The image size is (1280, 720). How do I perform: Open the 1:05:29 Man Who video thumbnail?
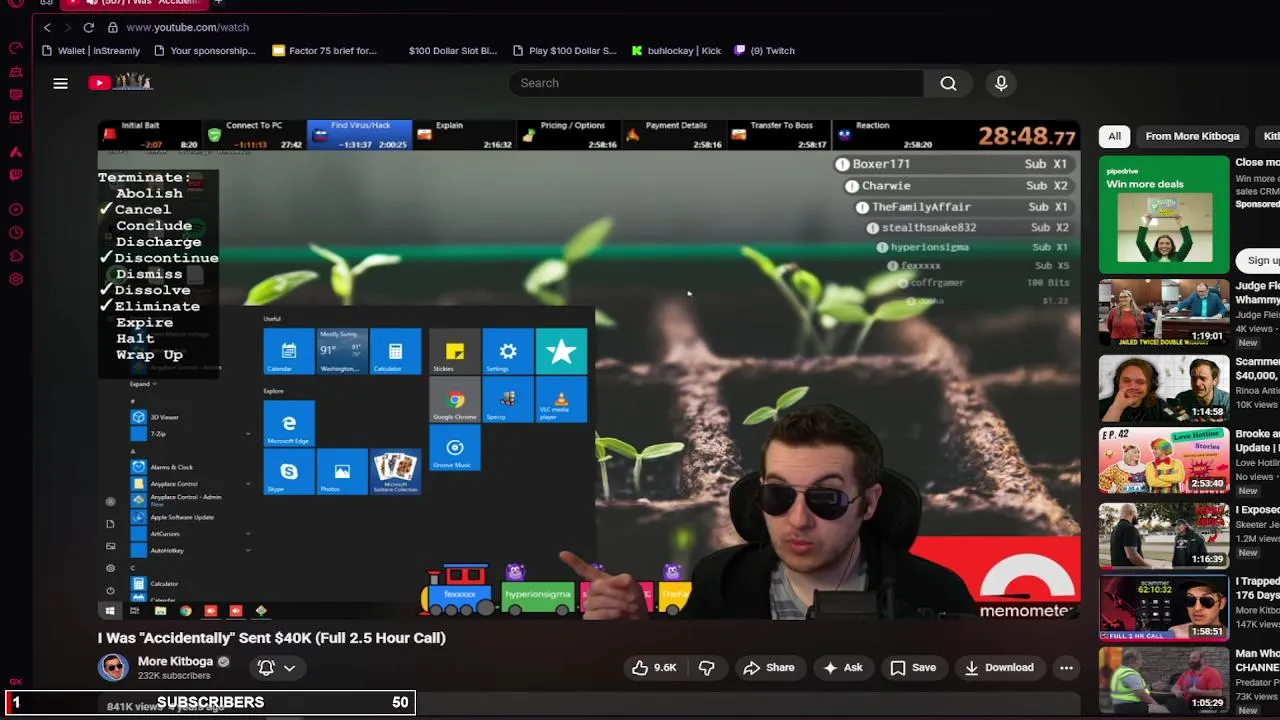(1164, 682)
